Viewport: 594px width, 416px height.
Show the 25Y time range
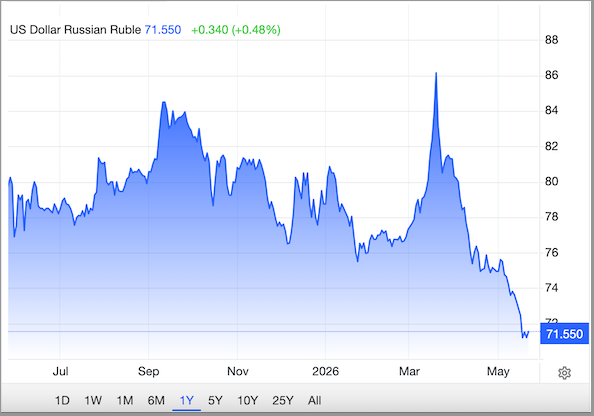pyautogui.click(x=283, y=400)
